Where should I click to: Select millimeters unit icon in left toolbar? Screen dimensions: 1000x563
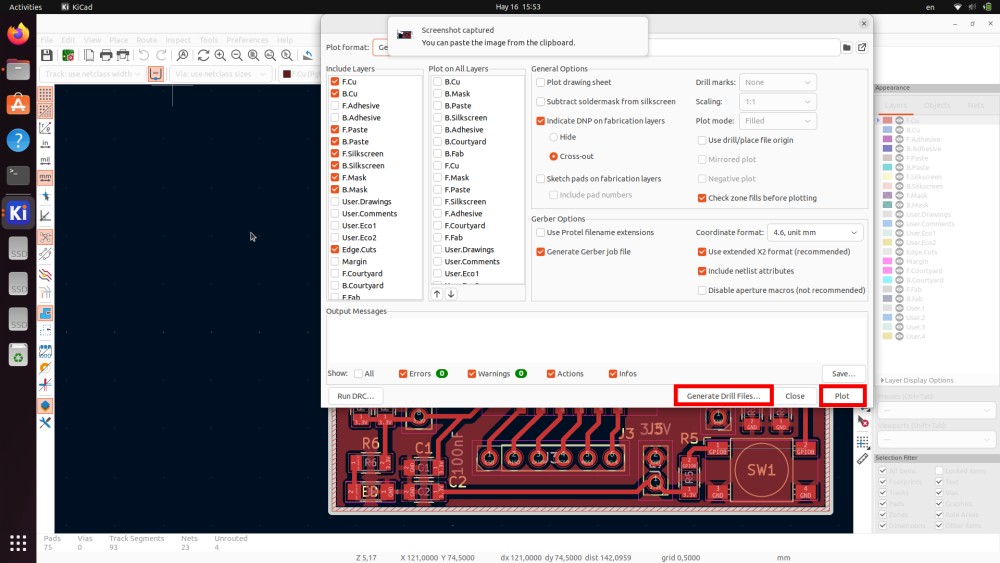pyautogui.click(x=45, y=177)
